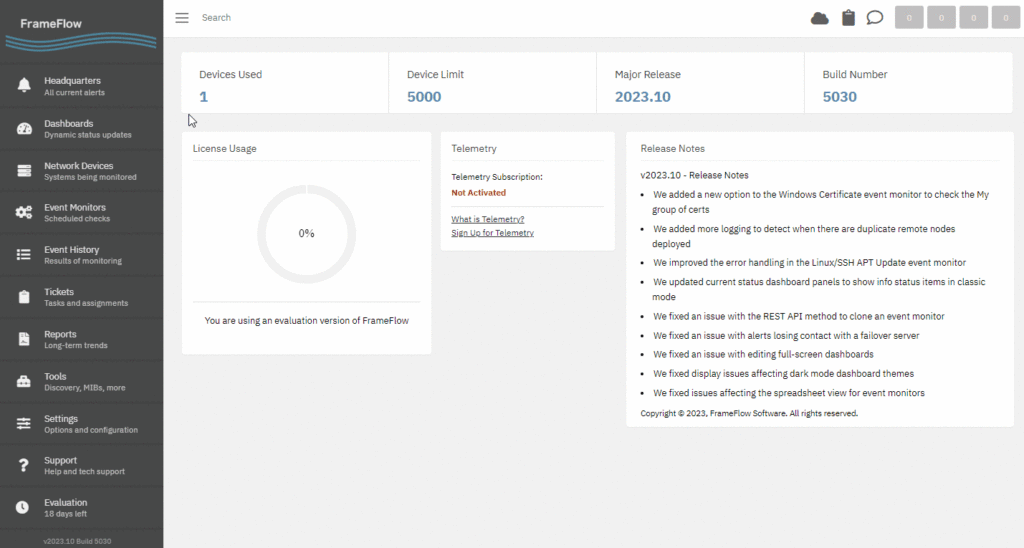Viewport: 1024px width, 548px height.
Task: Click Build Number value 5030
Action: (x=839, y=97)
